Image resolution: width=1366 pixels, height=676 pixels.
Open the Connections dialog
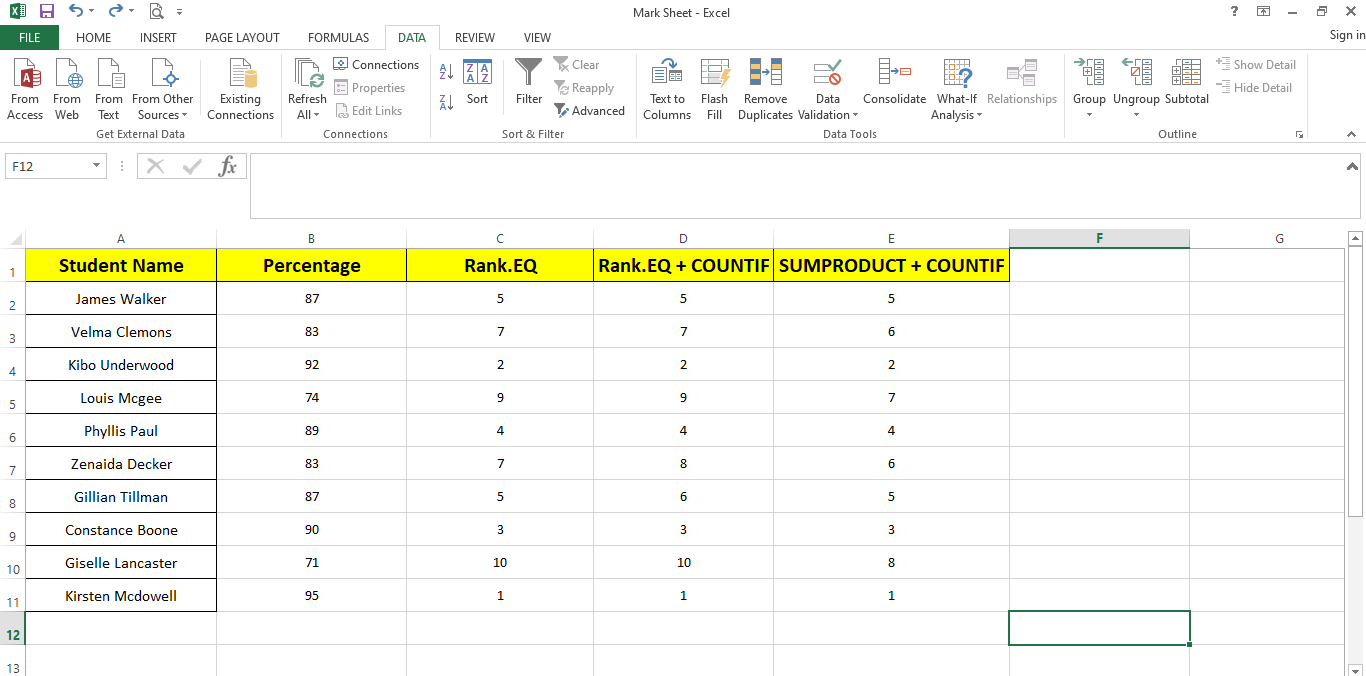click(377, 64)
